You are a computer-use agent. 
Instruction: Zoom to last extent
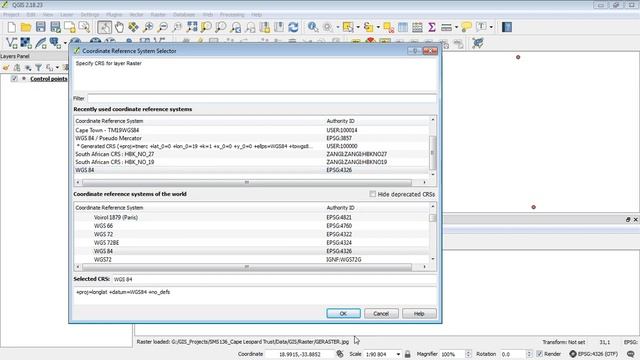coord(236,27)
